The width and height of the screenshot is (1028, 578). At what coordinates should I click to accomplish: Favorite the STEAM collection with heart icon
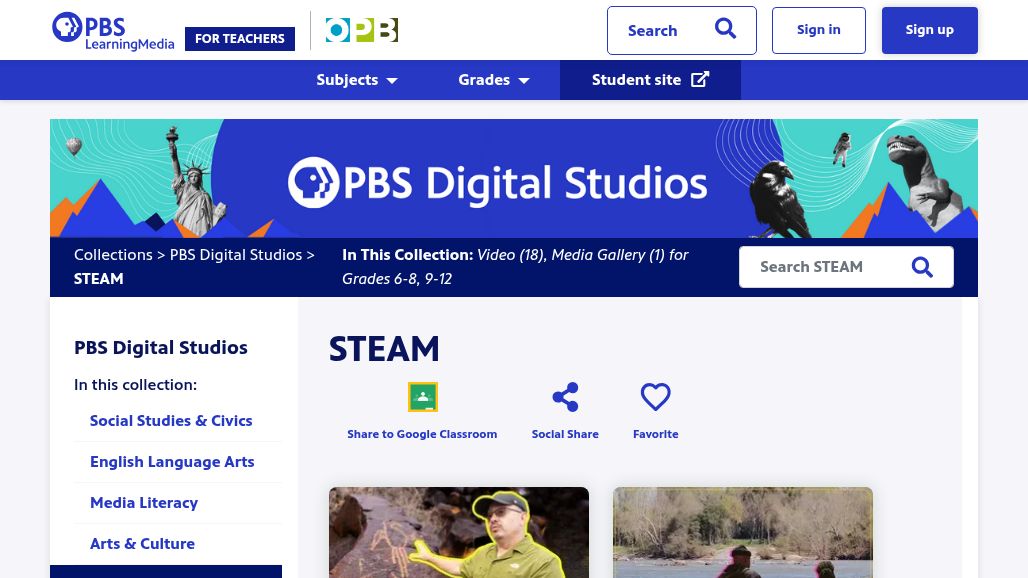[655, 397]
